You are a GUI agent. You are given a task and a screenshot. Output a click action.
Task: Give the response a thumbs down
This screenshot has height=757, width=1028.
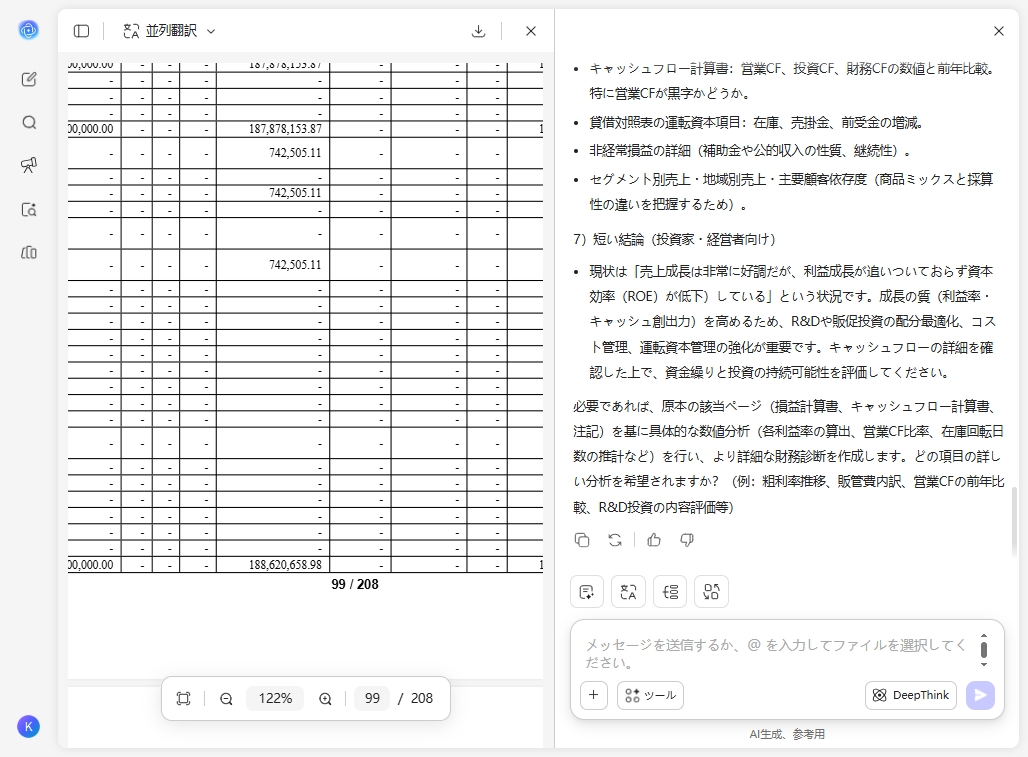click(686, 540)
